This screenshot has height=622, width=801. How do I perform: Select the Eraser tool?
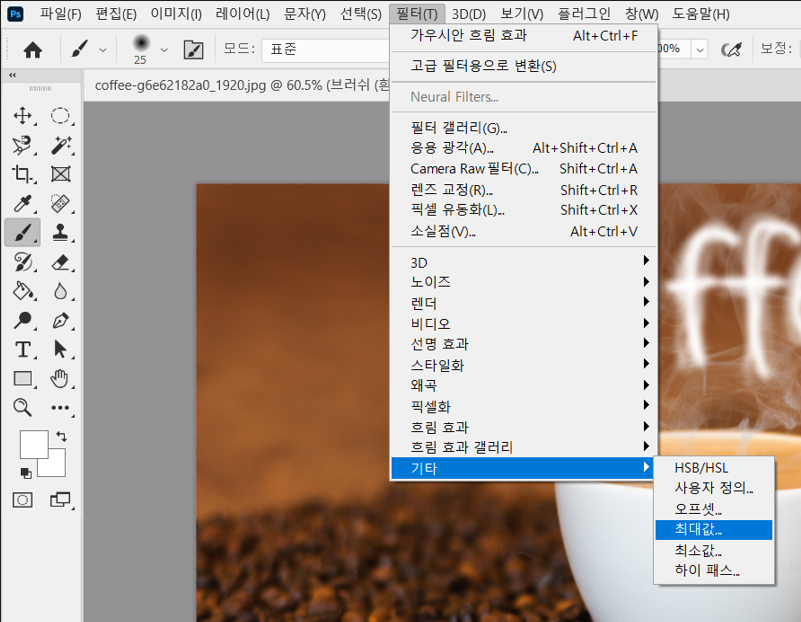60,262
